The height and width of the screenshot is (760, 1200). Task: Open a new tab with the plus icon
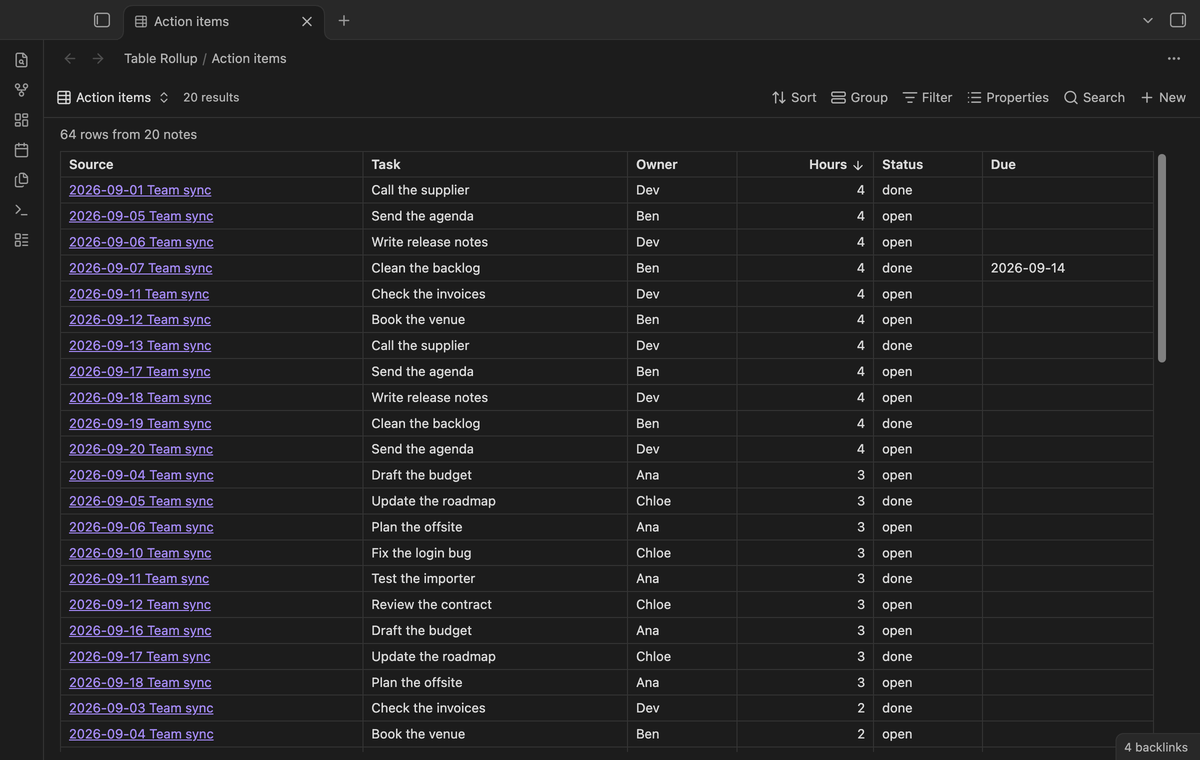click(344, 20)
